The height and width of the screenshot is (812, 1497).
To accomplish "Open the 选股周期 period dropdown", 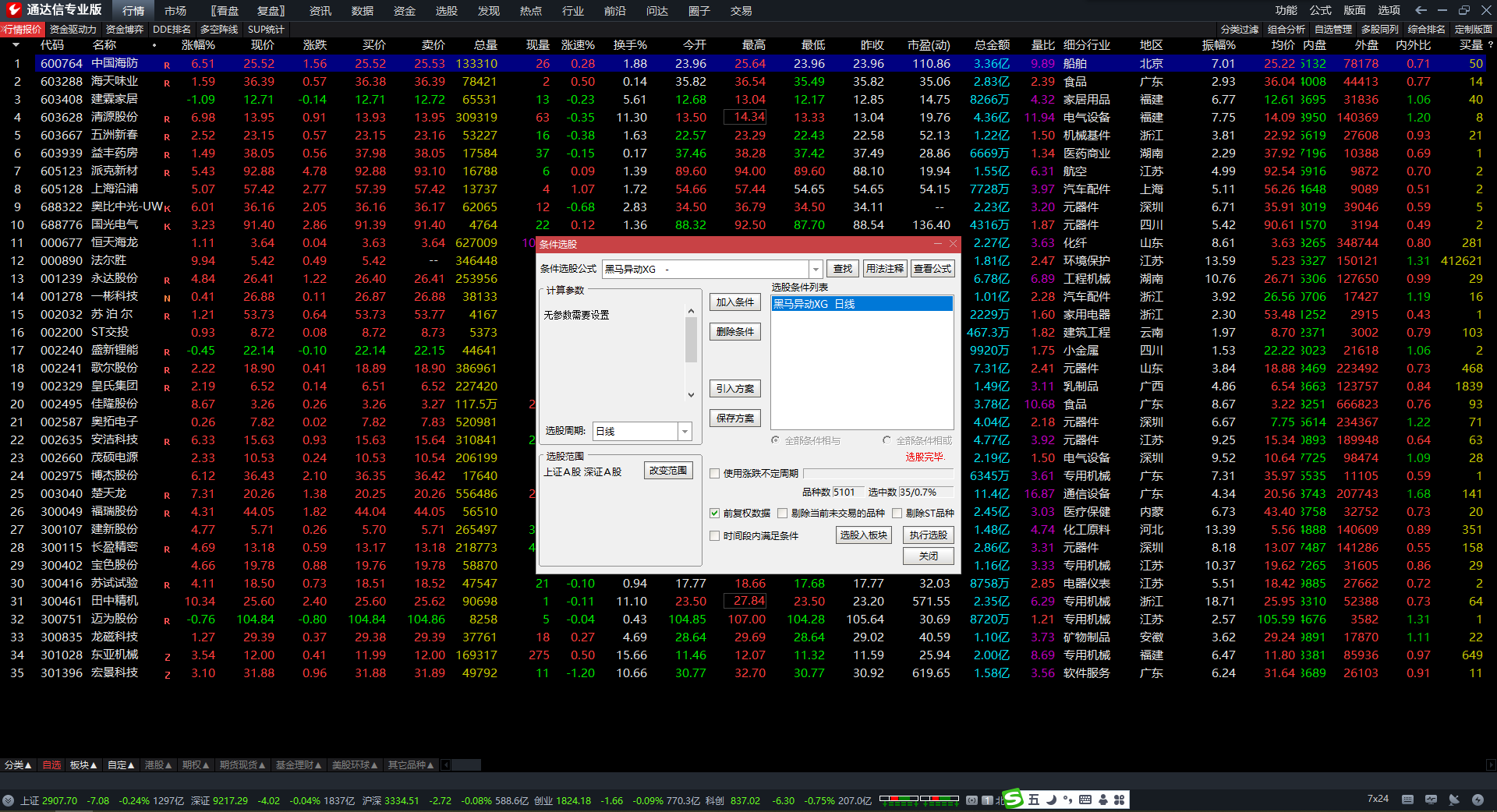I will [685, 431].
